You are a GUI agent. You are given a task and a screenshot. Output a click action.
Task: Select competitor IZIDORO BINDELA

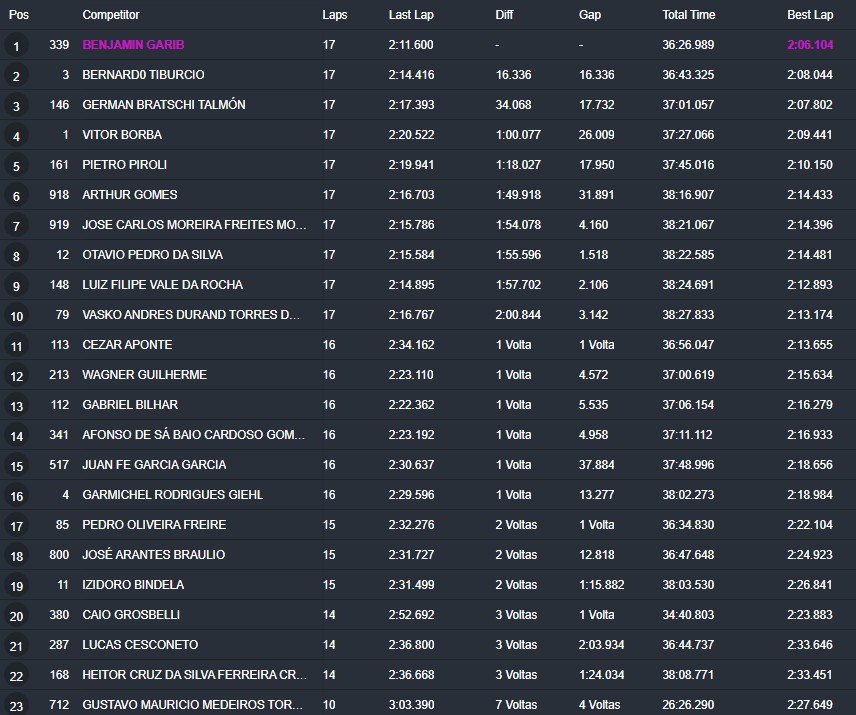(x=133, y=585)
